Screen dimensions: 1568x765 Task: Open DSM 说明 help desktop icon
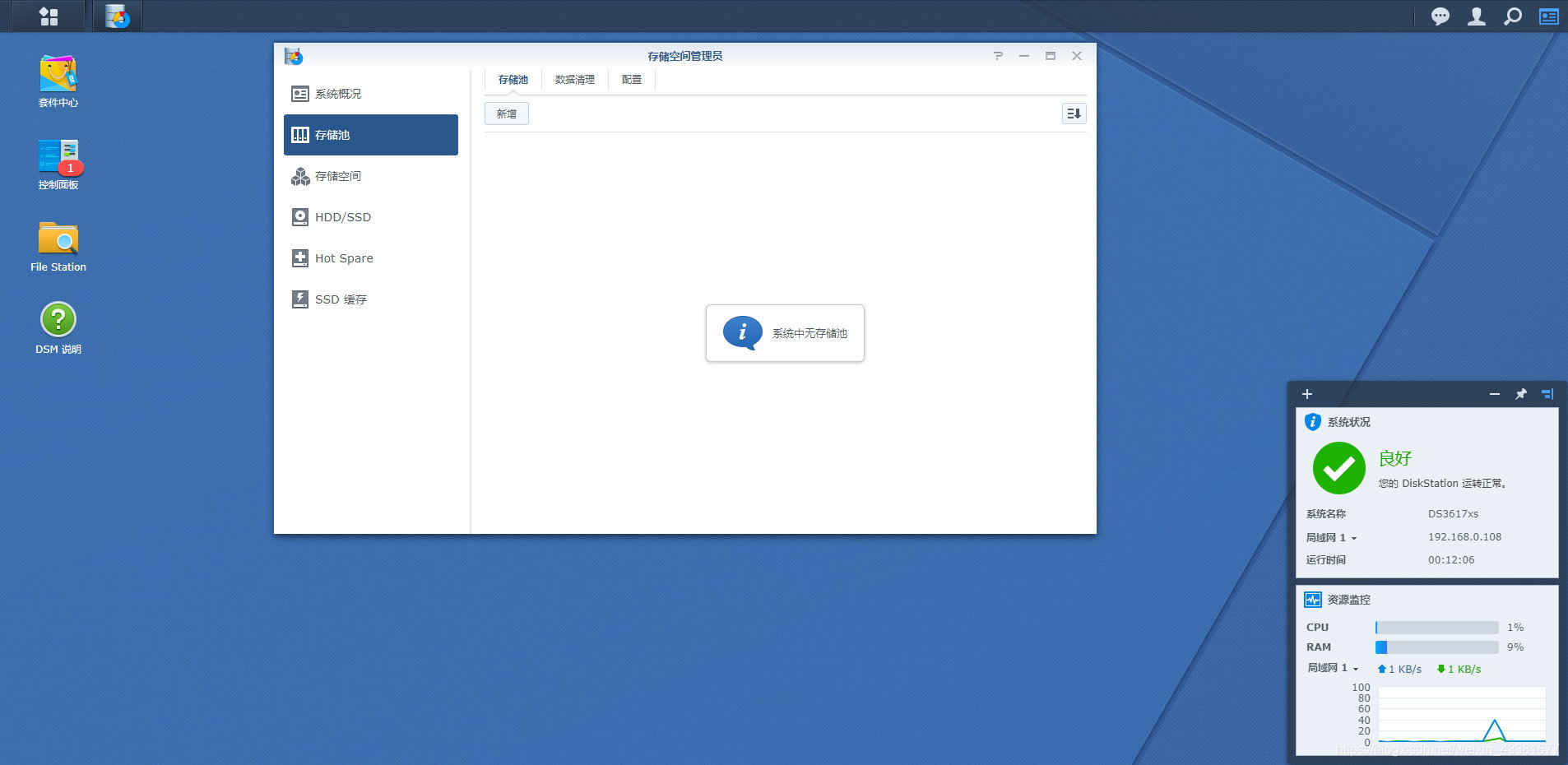click(58, 328)
